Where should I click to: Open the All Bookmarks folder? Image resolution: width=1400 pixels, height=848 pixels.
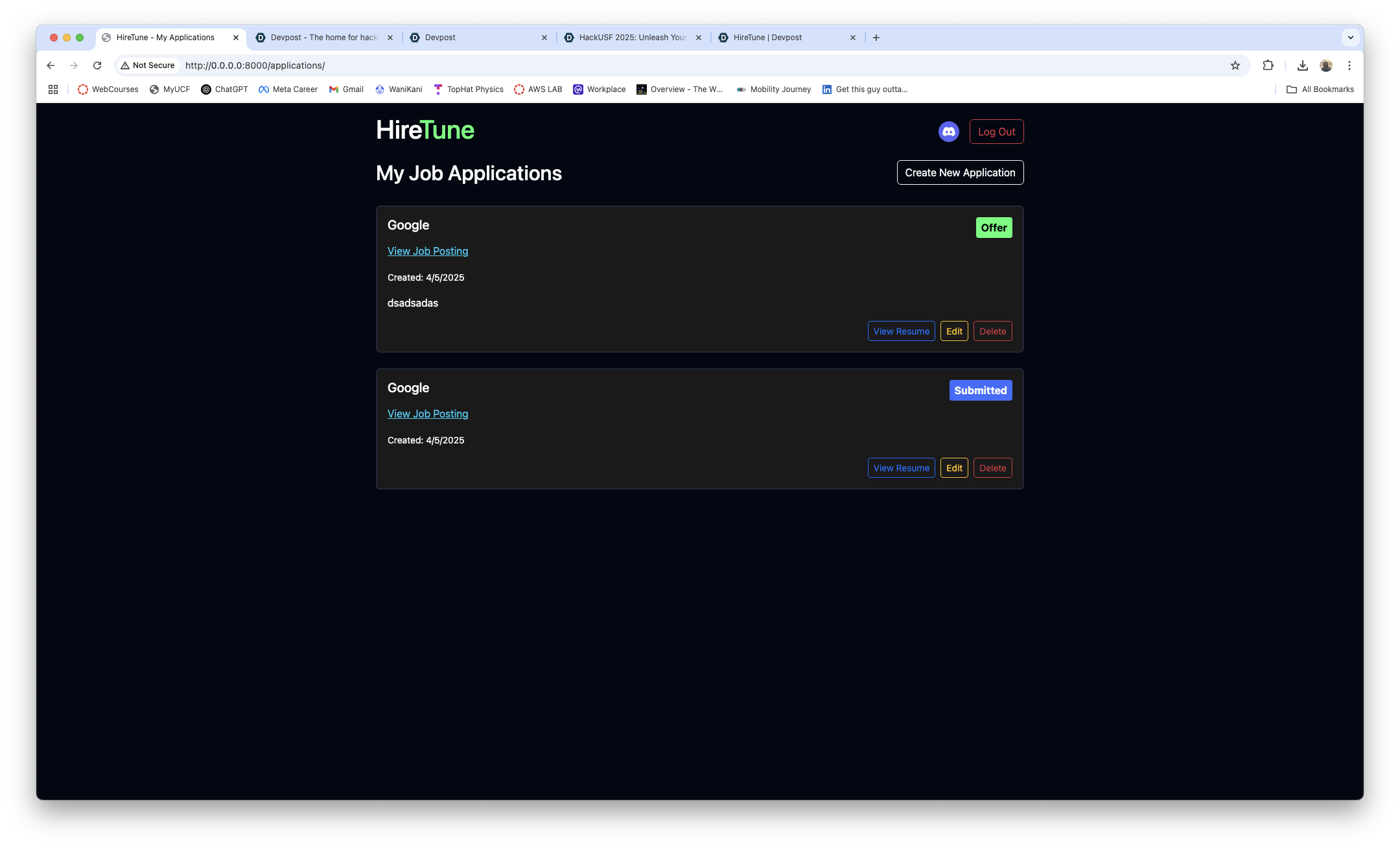coord(1320,89)
